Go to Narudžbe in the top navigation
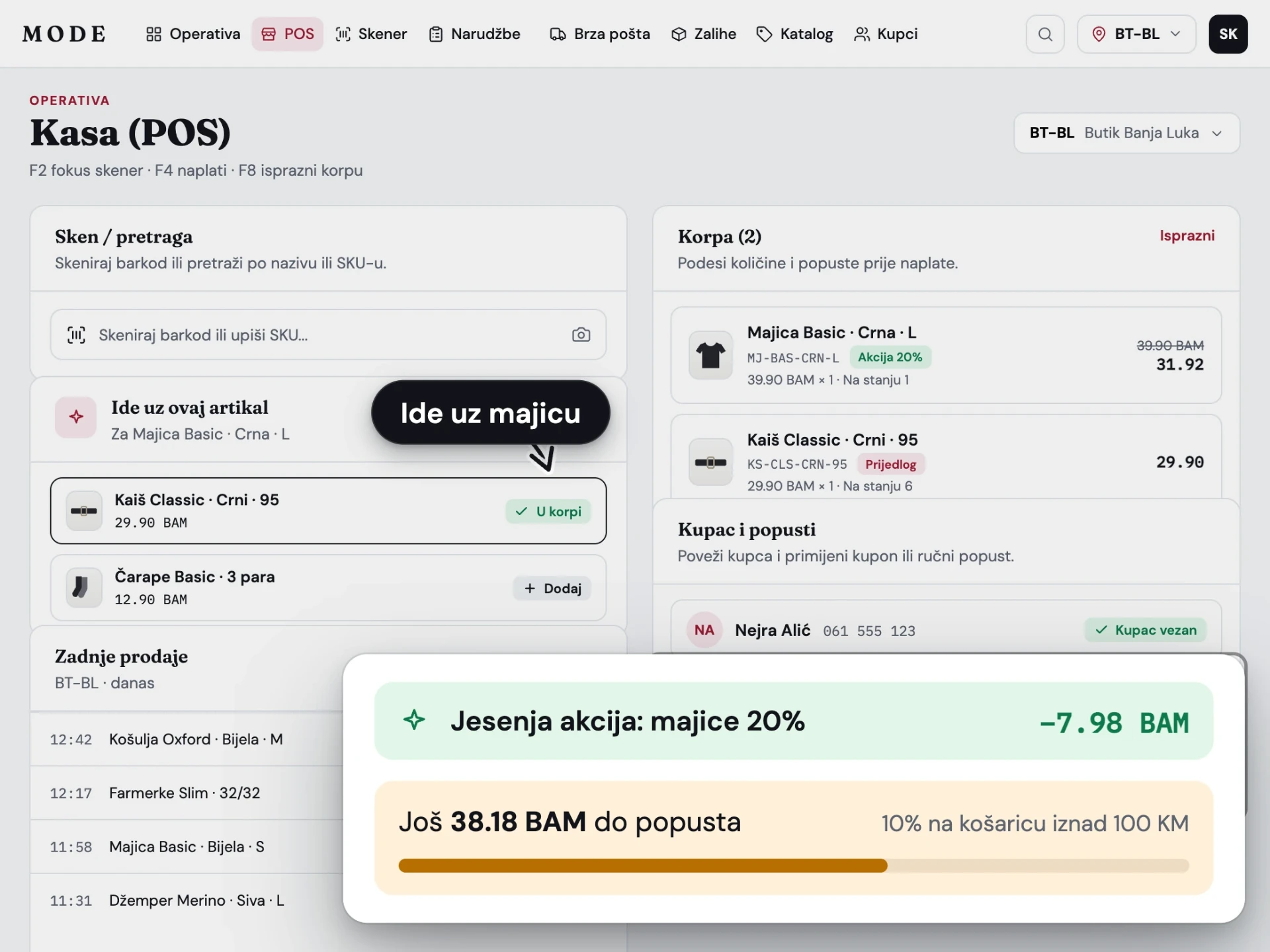This screenshot has height=952, width=1270. coord(474,34)
